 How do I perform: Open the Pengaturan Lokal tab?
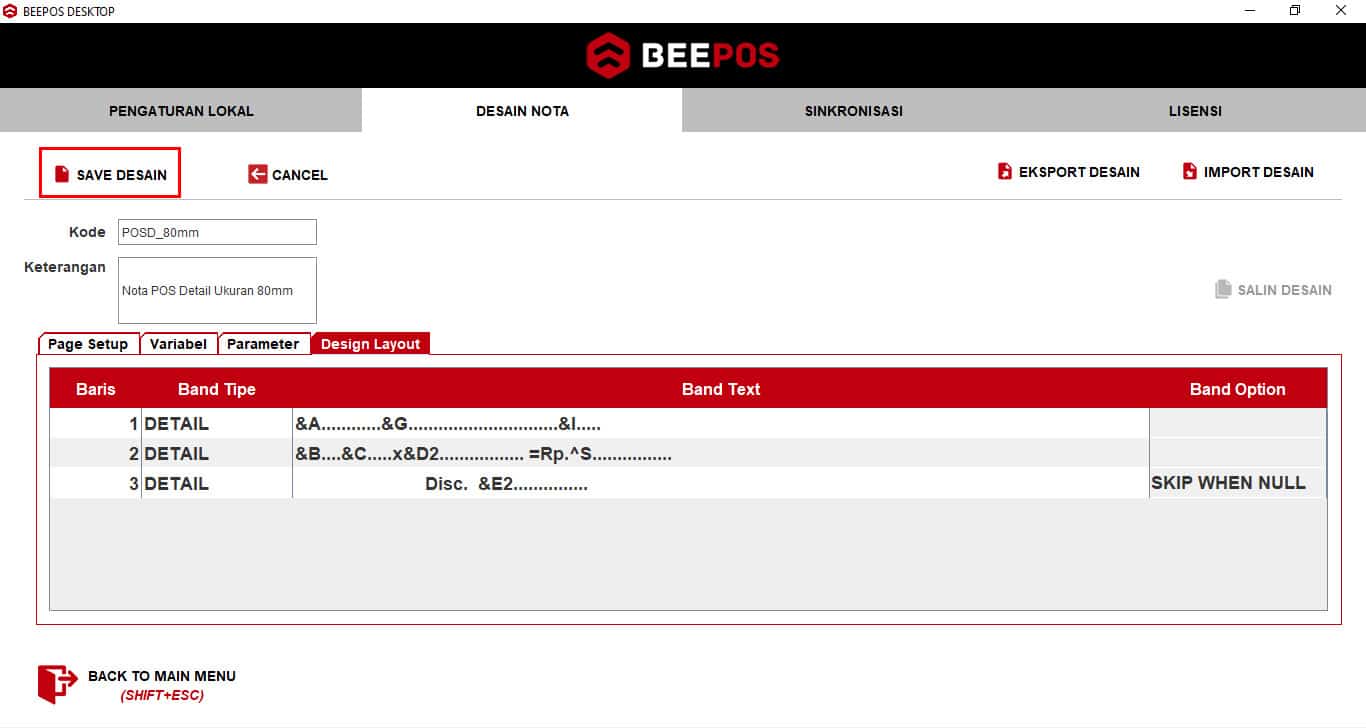(181, 111)
